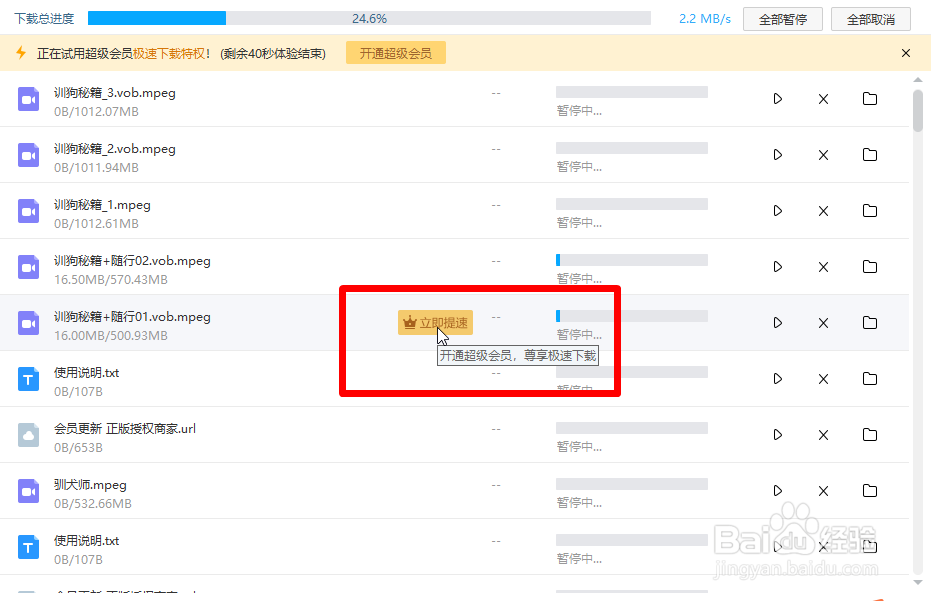Cancel 使用说明.txt download above 会员更新 row

coord(823,379)
